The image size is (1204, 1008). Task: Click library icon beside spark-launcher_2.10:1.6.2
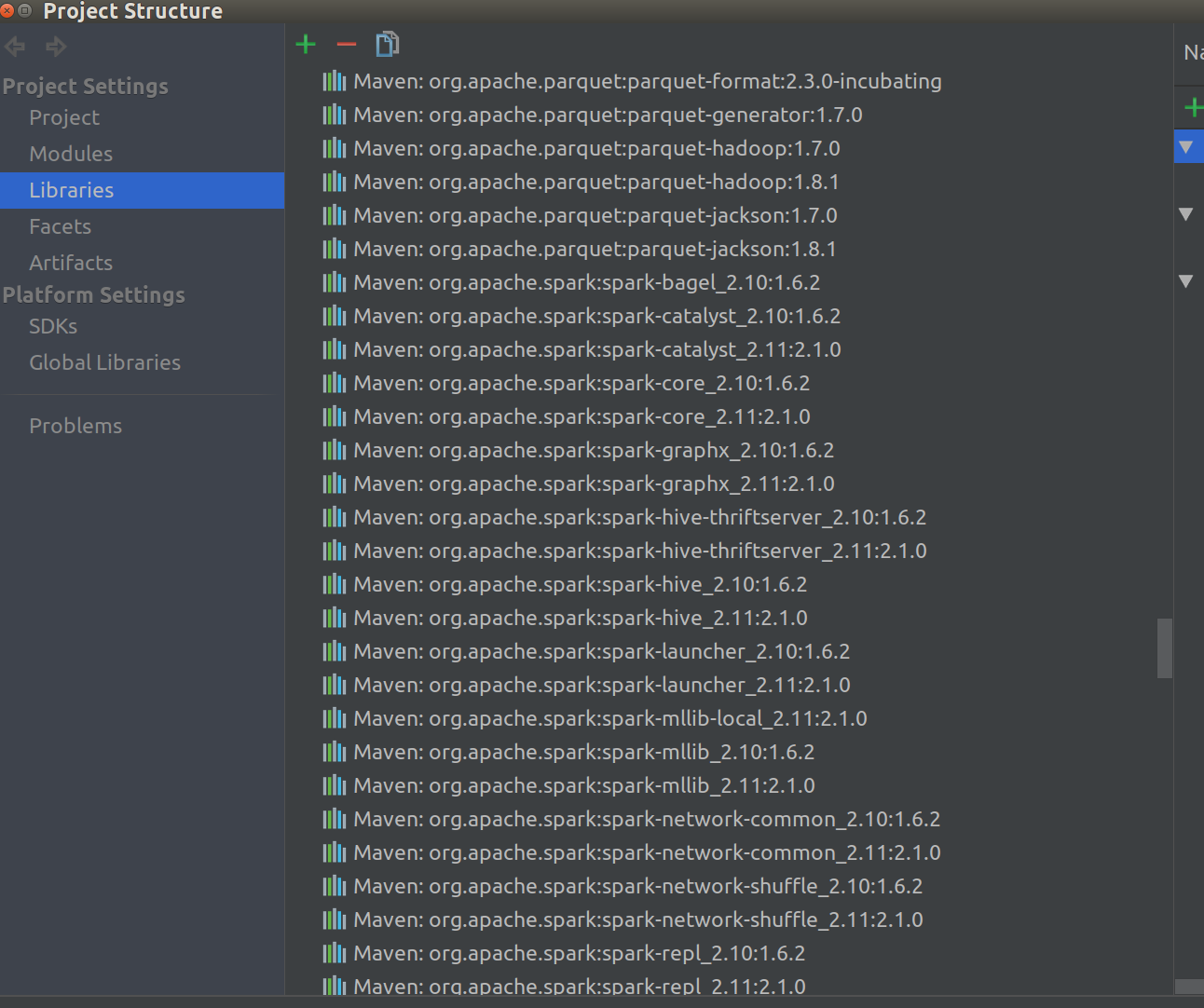click(335, 651)
